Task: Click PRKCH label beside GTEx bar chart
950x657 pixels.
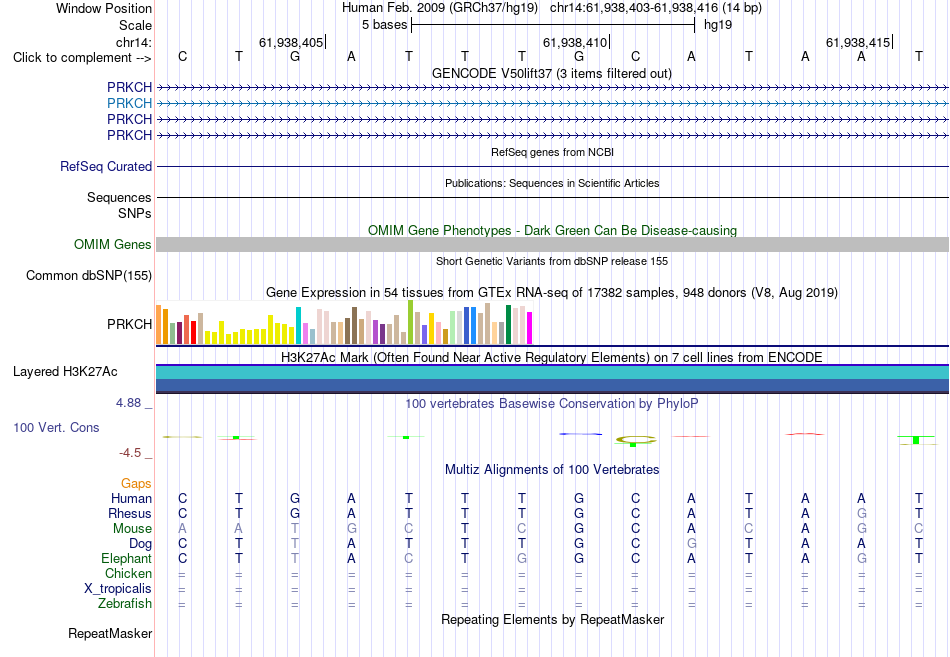Action: pos(130,324)
